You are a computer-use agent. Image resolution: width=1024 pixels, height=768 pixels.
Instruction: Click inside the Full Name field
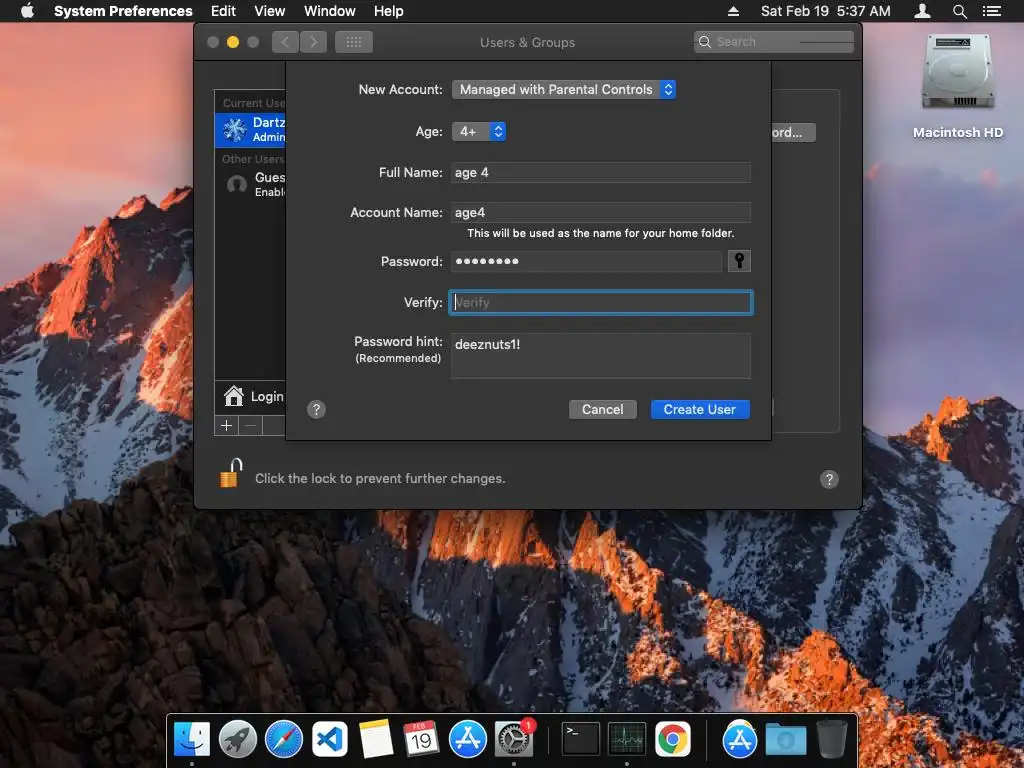click(601, 172)
